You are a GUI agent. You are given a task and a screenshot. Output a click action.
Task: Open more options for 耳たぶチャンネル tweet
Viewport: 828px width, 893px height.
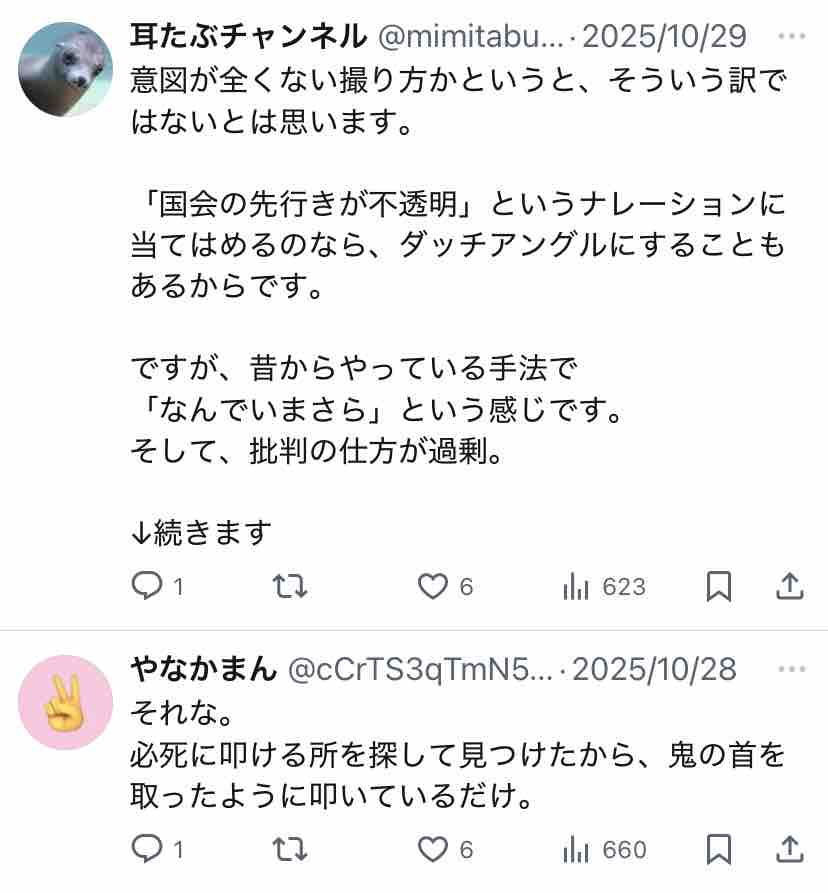[792, 36]
